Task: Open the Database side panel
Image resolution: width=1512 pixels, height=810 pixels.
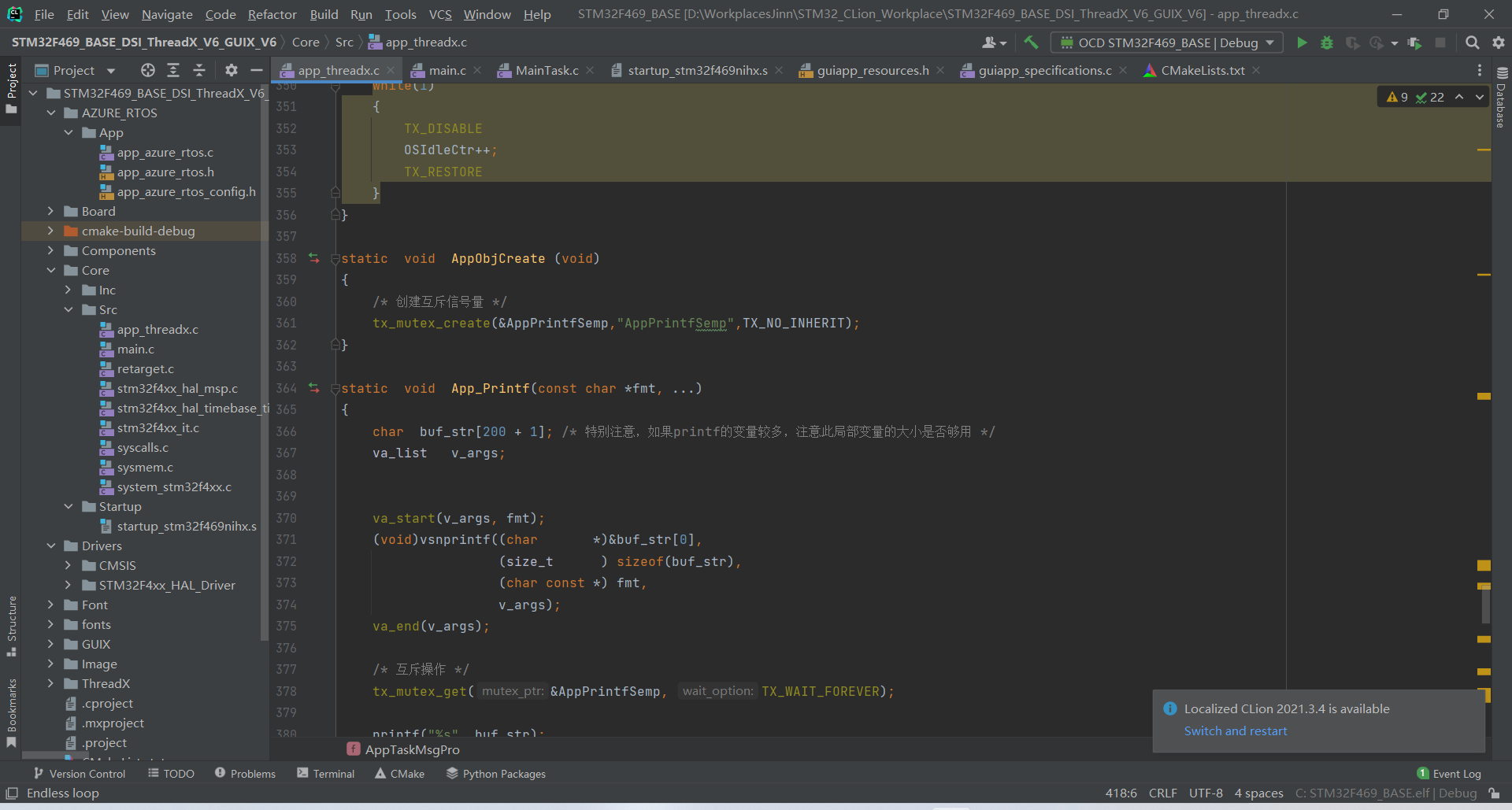Action: pos(1501,97)
